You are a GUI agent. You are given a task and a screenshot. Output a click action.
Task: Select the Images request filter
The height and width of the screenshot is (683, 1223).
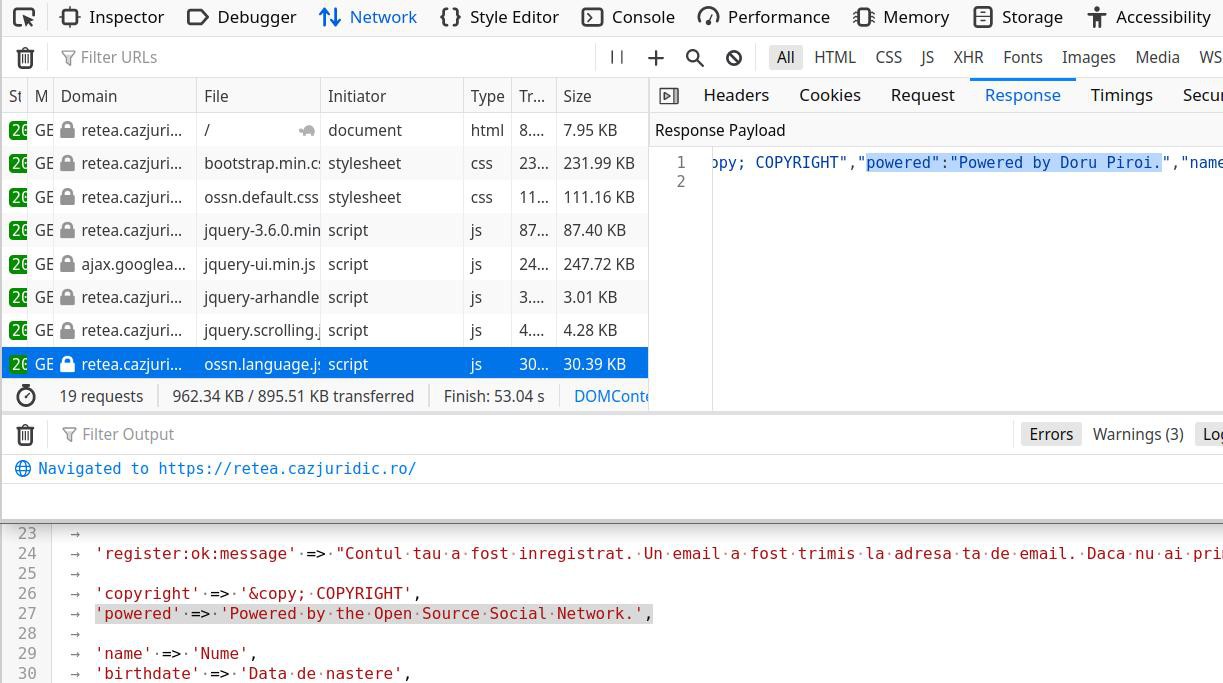pyautogui.click(x=1088, y=57)
